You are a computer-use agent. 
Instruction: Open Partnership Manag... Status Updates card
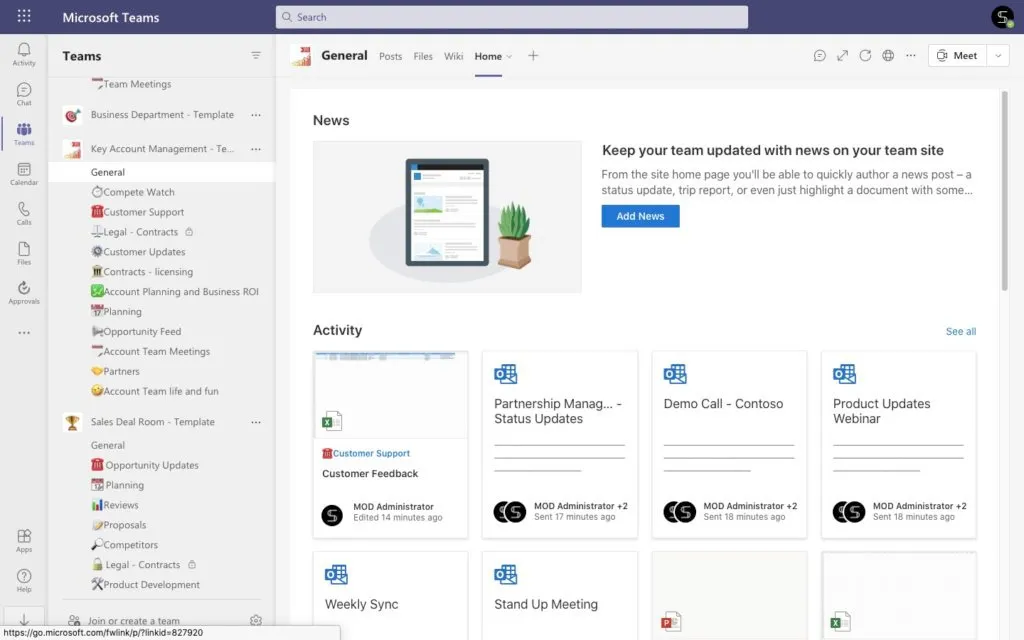pos(560,445)
